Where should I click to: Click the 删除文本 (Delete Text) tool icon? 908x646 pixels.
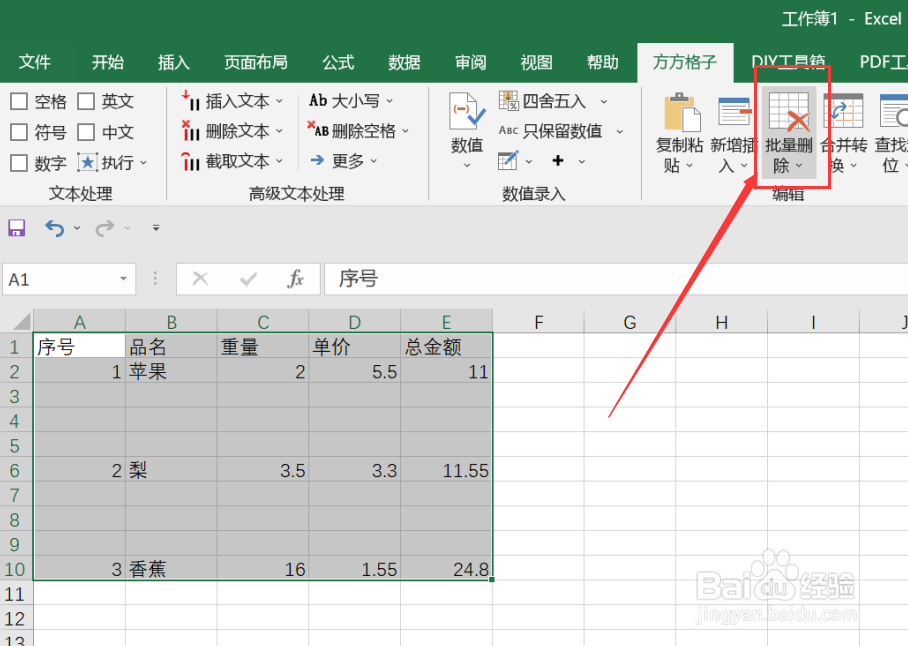click(x=192, y=131)
